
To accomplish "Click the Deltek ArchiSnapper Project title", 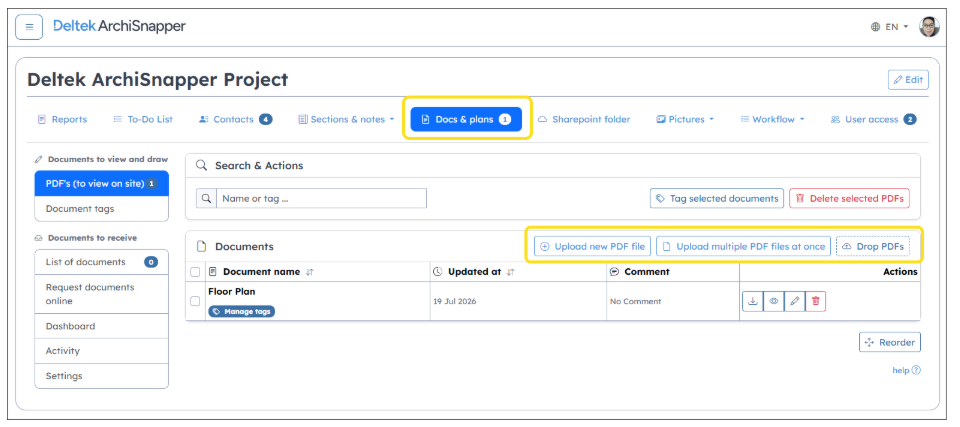I will pos(157,80).
